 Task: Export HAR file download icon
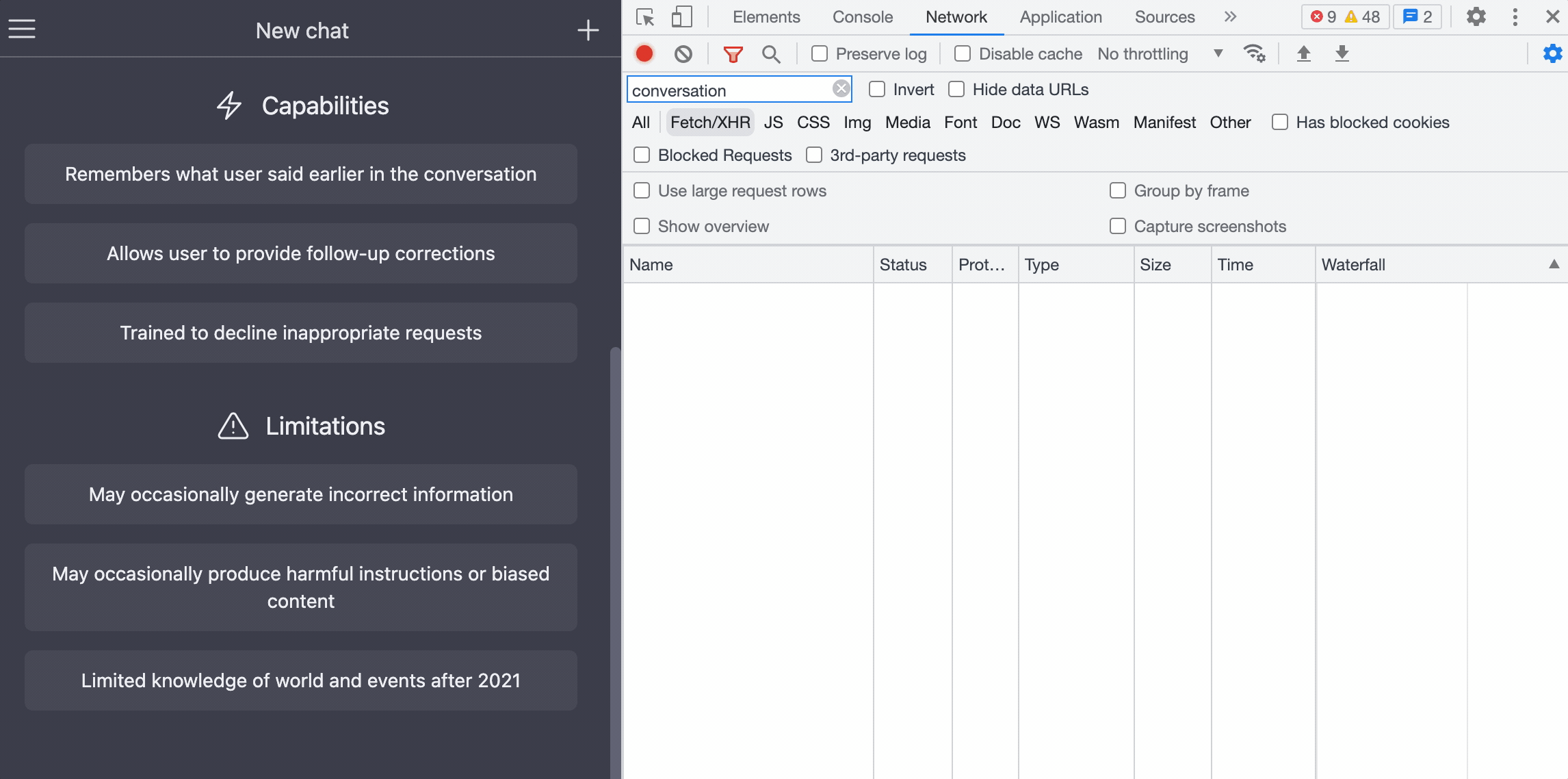pyautogui.click(x=1342, y=53)
